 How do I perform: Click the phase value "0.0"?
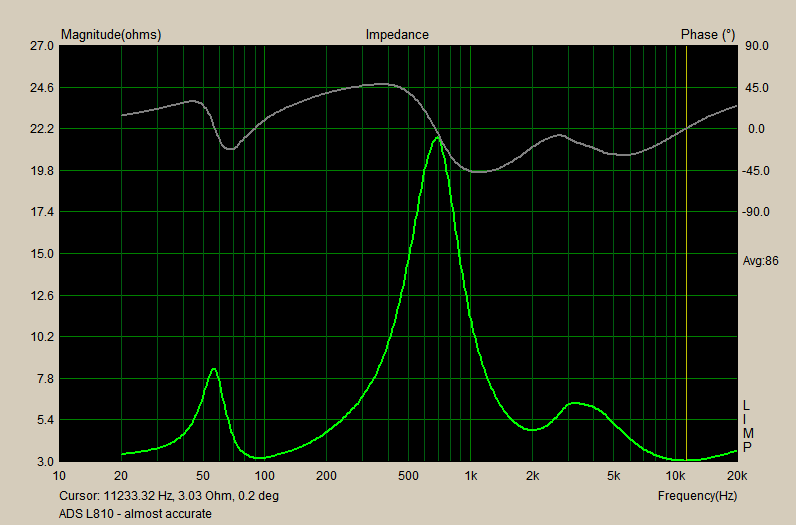(x=756, y=129)
